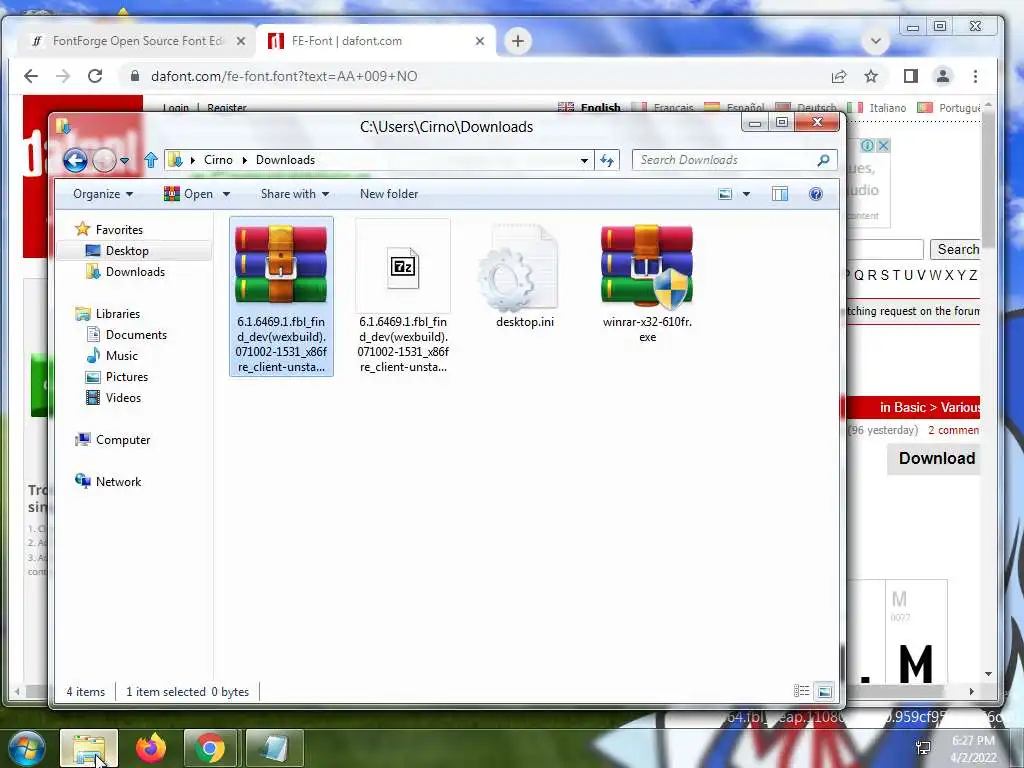The width and height of the screenshot is (1024, 768).
Task: Select Libraries in navigation pane
Action: [x=118, y=313]
